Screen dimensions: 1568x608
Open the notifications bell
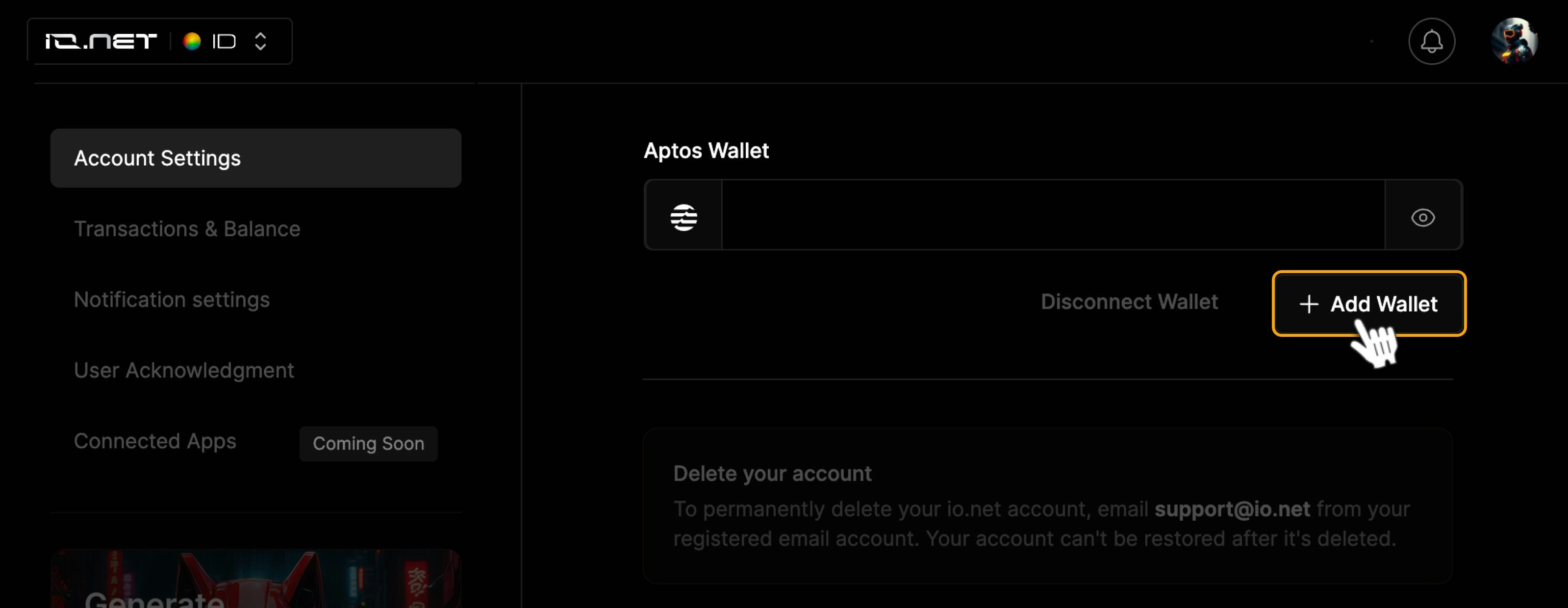point(1431,41)
